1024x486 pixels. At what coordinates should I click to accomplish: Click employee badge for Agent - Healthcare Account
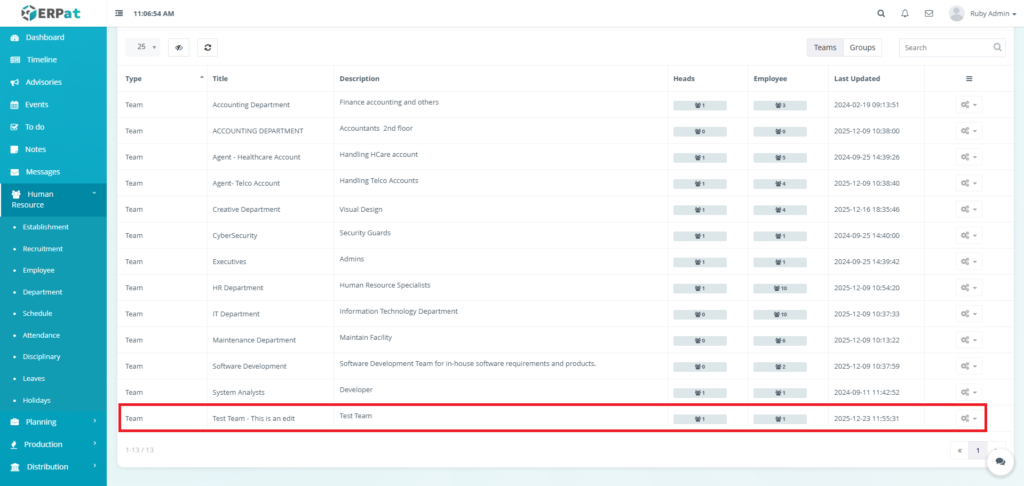click(780, 157)
